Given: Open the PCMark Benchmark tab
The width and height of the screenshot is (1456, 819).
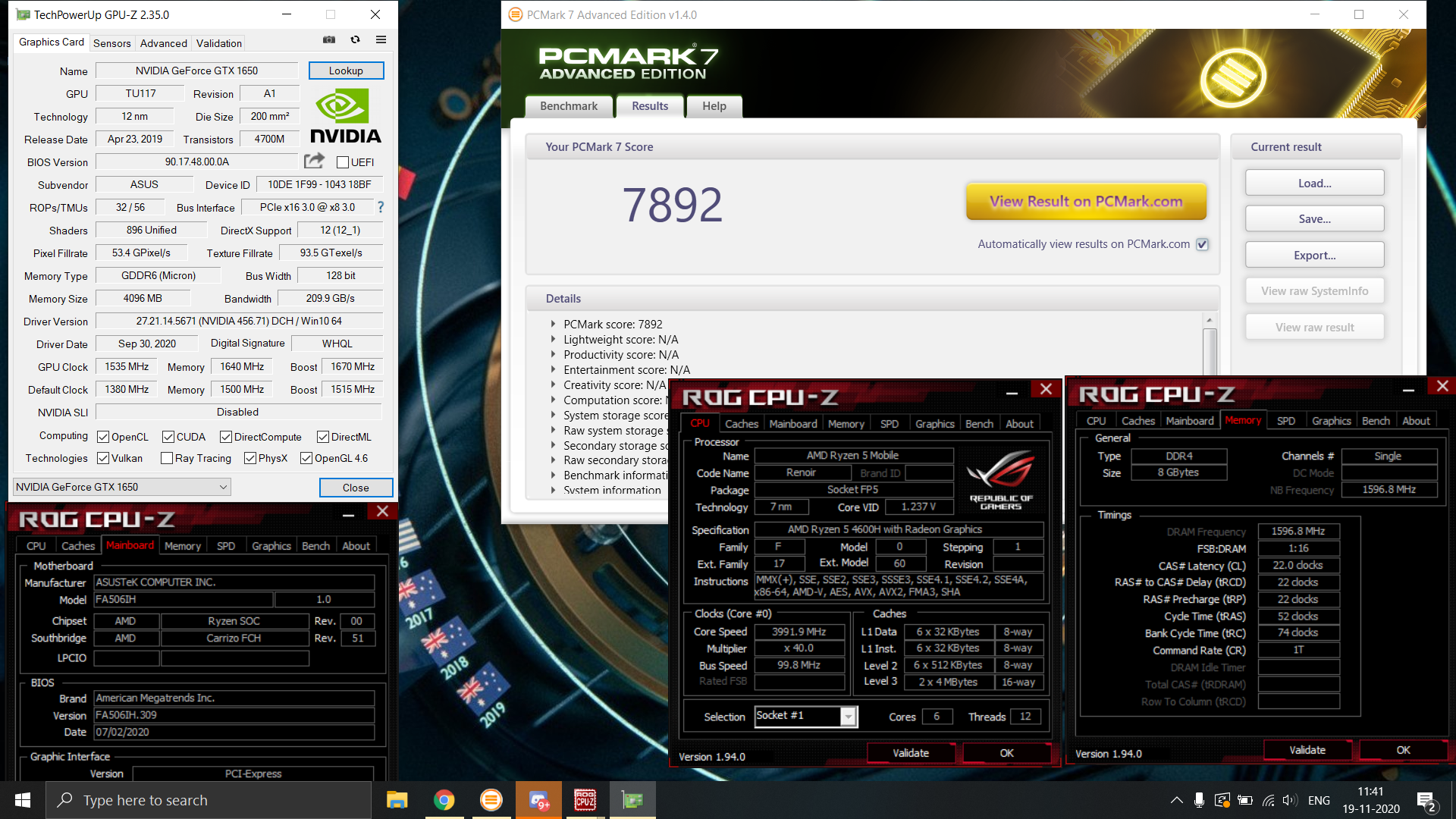Looking at the screenshot, I should point(569,106).
